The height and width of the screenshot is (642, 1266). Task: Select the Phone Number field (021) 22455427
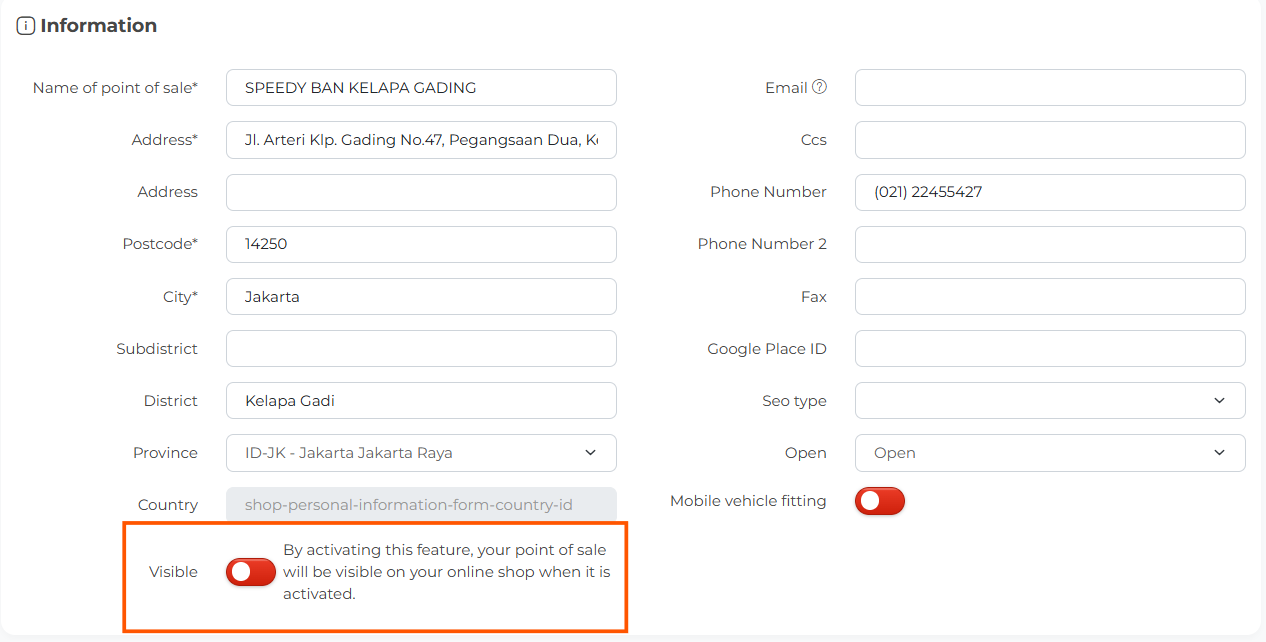1050,192
